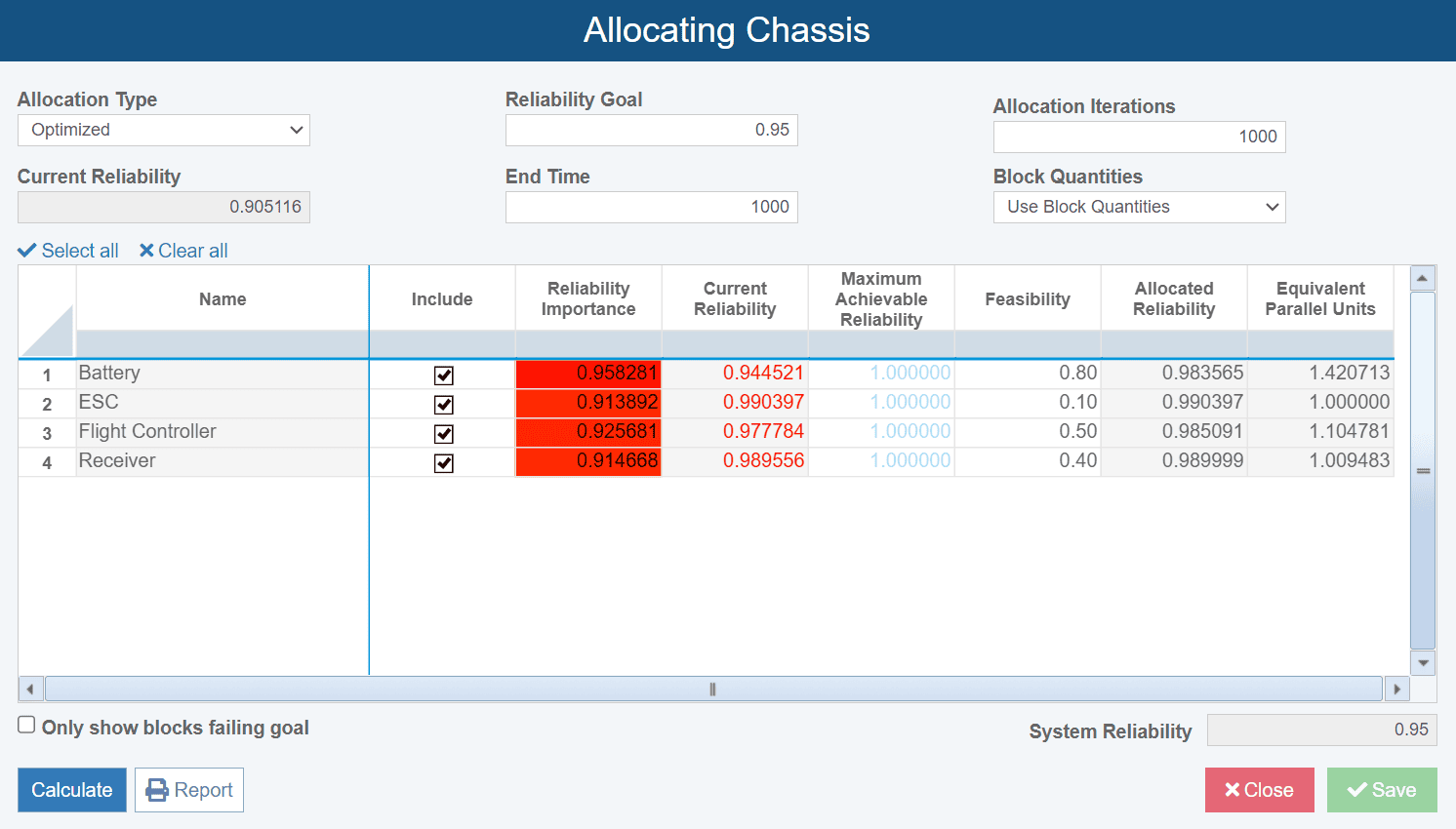The width and height of the screenshot is (1456, 829).
Task: Click into the Reliability Goal input field
Action: pyautogui.click(x=651, y=130)
